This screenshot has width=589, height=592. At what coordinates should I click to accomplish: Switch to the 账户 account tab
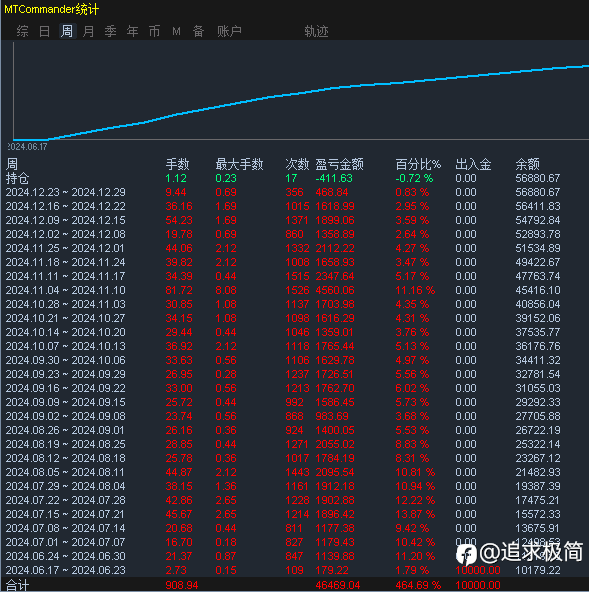coord(229,31)
